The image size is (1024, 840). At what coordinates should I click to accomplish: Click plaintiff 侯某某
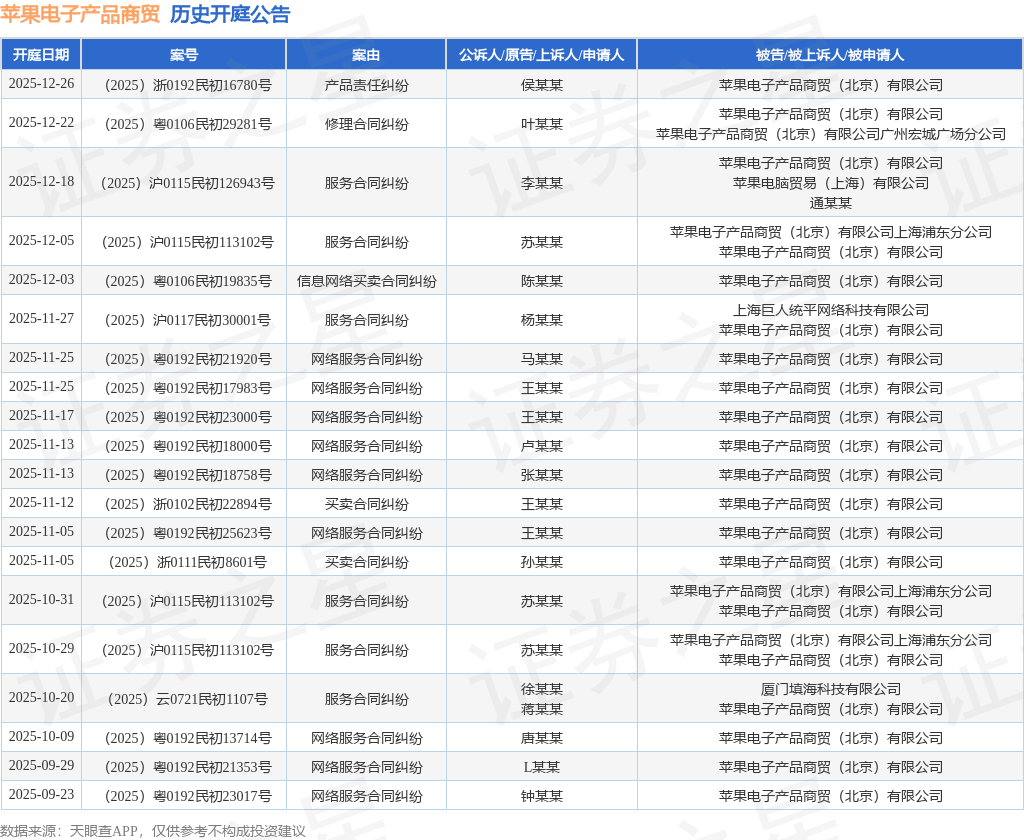(541, 85)
